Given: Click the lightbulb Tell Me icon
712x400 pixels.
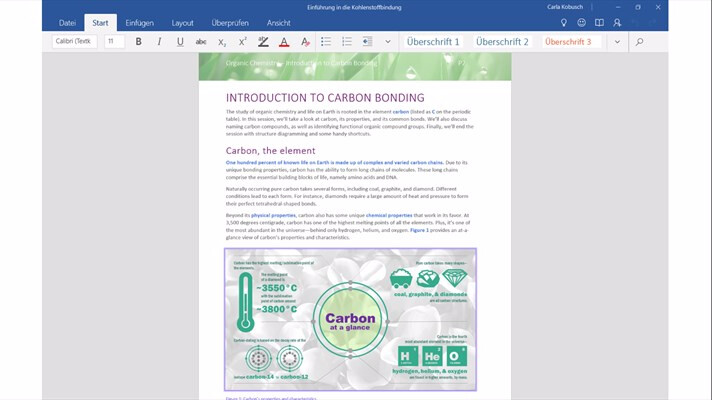Looking at the screenshot, I should pyautogui.click(x=564, y=23).
